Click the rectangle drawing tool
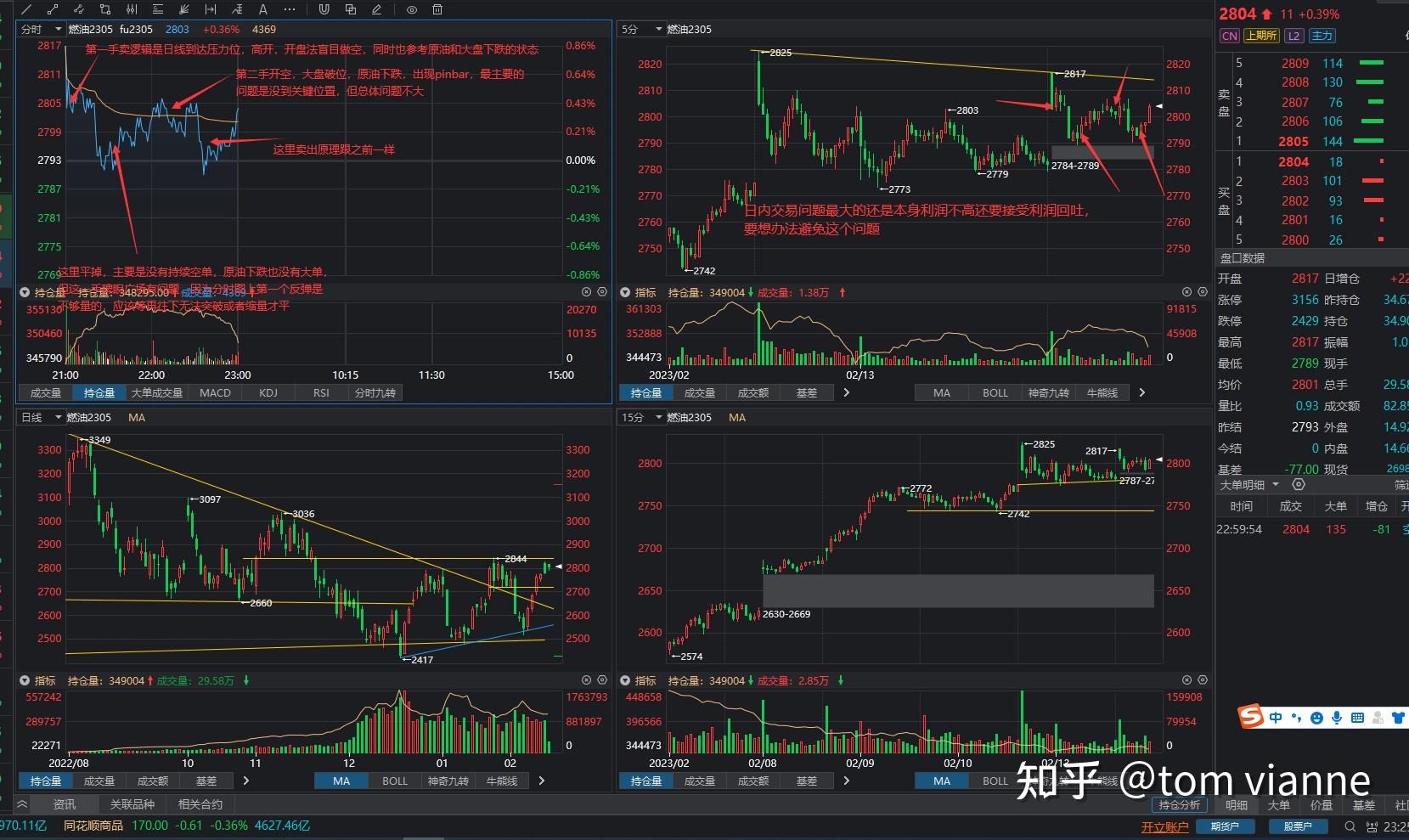 pos(104,9)
